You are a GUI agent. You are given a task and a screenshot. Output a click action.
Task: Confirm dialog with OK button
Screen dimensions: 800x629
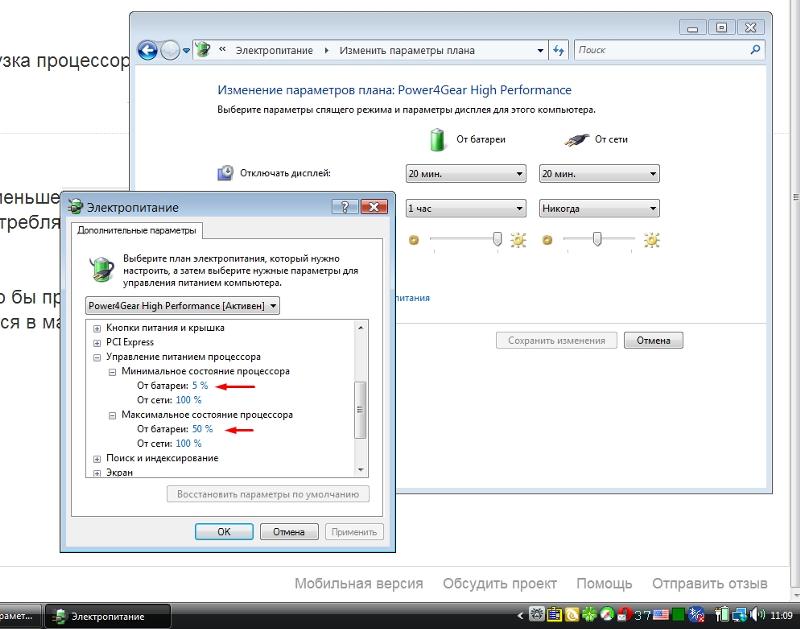pyautogui.click(x=224, y=532)
